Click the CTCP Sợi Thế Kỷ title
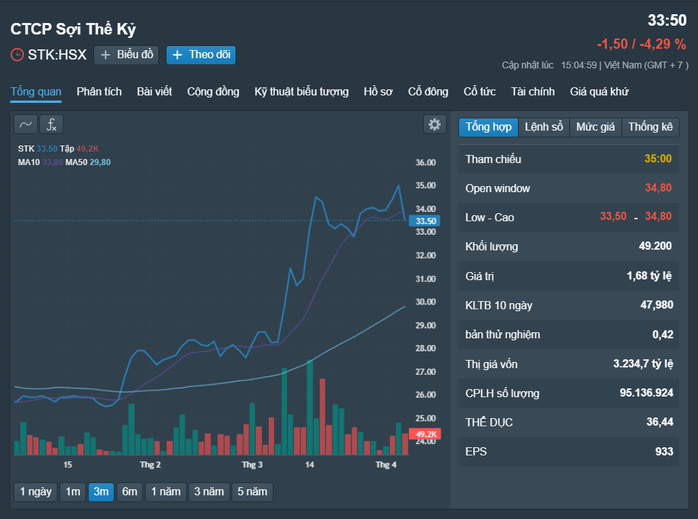The height and width of the screenshot is (519, 698). (73, 29)
